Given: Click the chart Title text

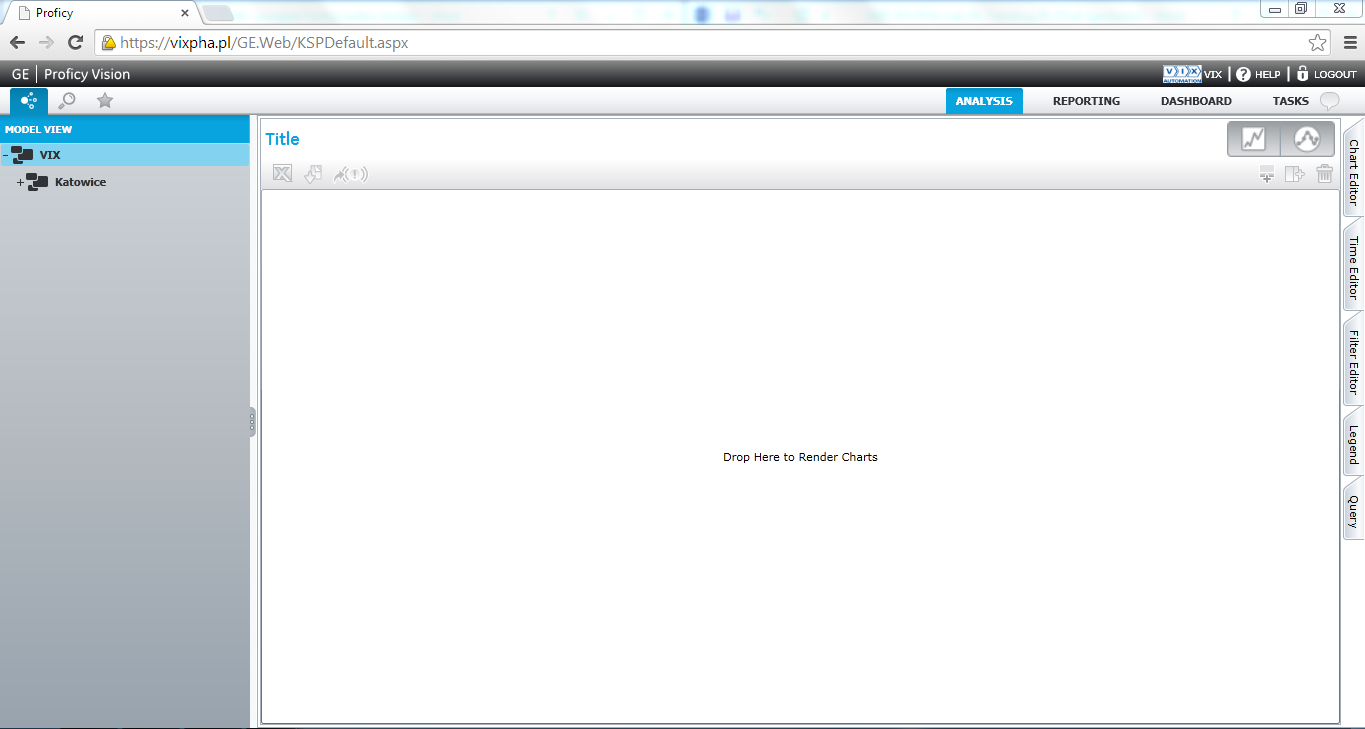Looking at the screenshot, I should 282,139.
